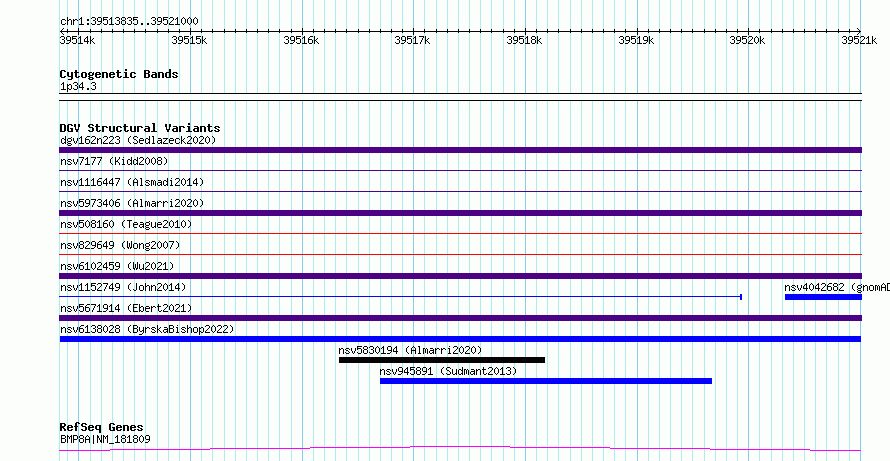The image size is (890, 461).
Task: Click the 39514k ruler label
Action: (77, 40)
